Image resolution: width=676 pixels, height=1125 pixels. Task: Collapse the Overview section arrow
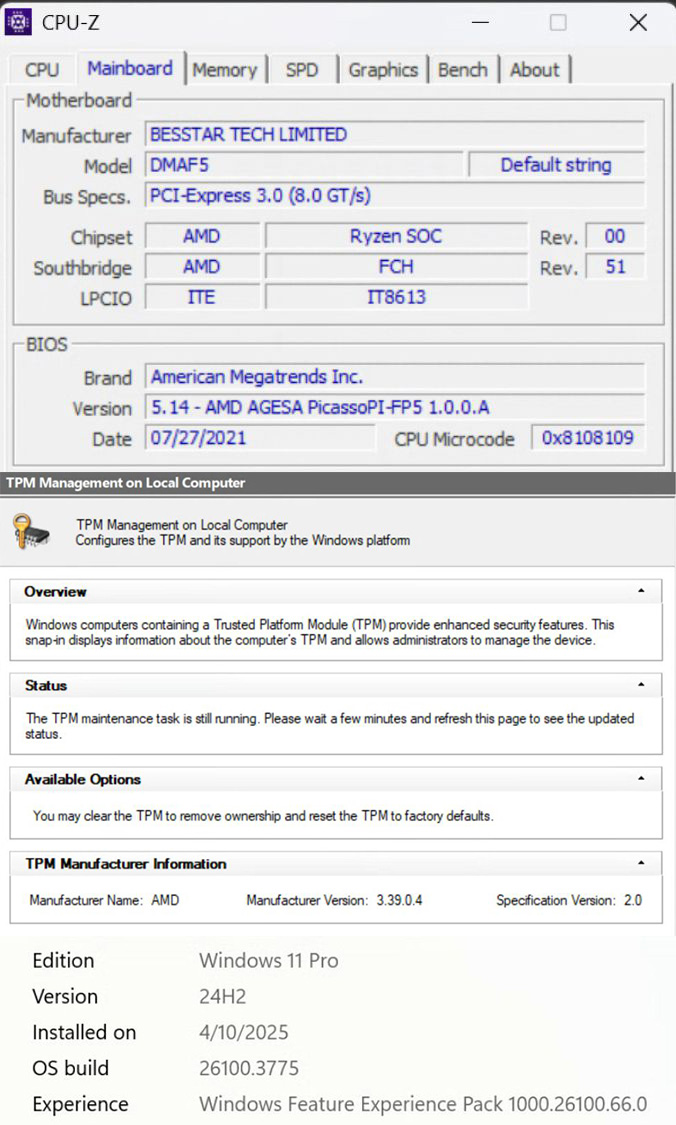[x=641, y=591]
